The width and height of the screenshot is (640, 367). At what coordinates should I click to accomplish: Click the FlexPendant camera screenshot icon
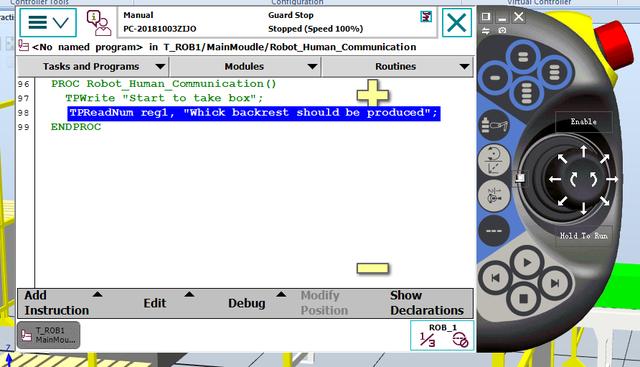502,31
